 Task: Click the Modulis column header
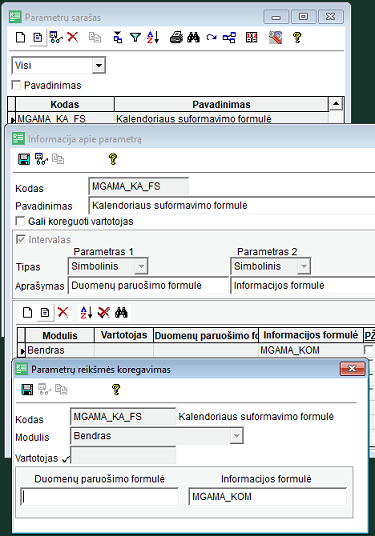coord(60,335)
